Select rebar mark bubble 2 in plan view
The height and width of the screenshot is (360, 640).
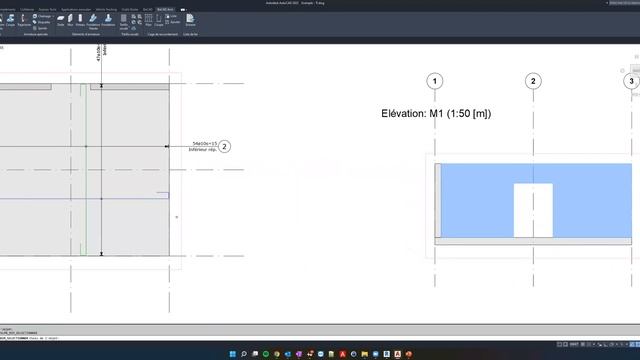click(x=224, y=146)
